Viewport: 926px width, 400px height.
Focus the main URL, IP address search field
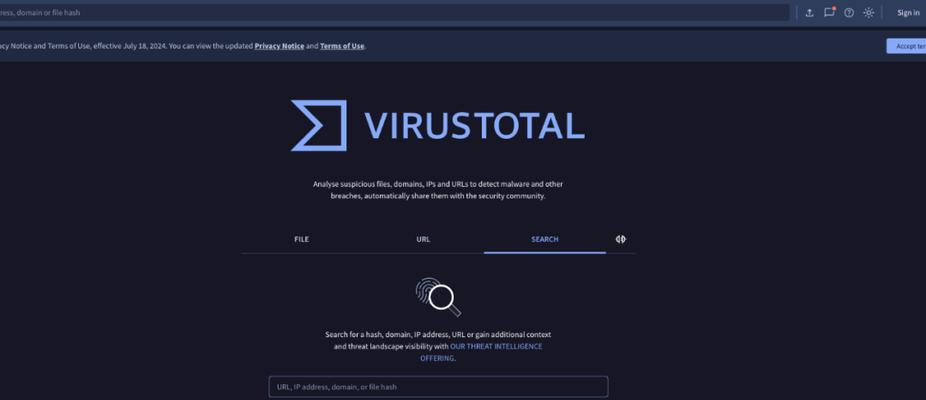438,387
